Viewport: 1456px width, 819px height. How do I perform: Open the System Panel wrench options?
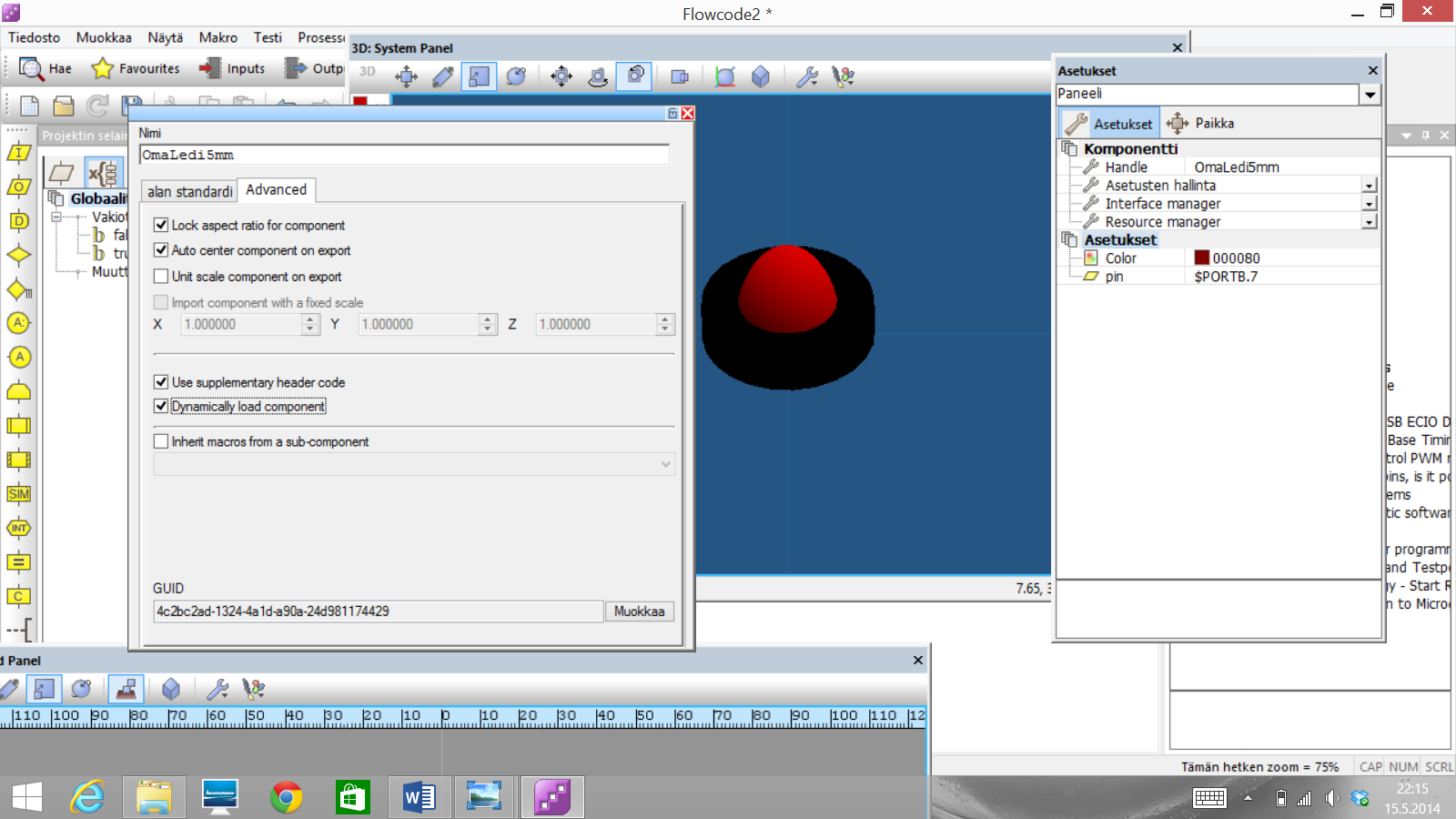coord(806,77)
